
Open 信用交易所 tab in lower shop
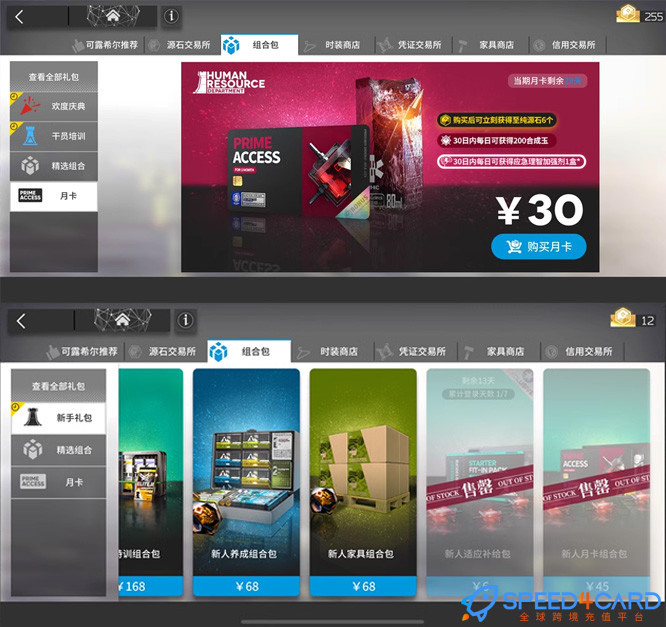click(582, 352)
